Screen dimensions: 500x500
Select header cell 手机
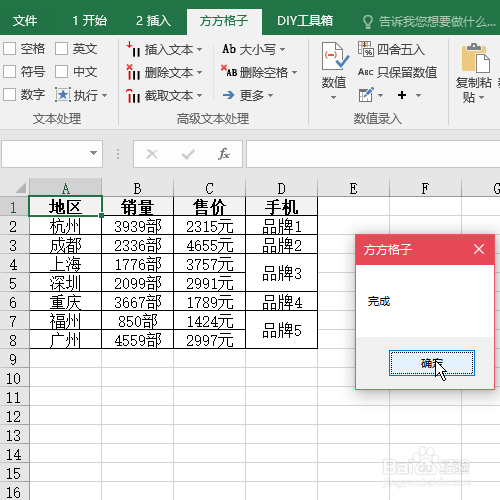click(281, 206)
